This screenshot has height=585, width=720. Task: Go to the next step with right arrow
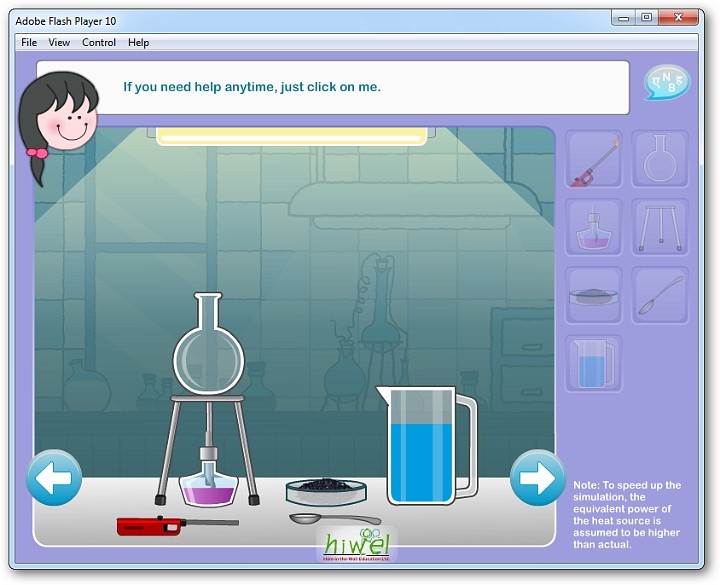click(x=538, y=478)
